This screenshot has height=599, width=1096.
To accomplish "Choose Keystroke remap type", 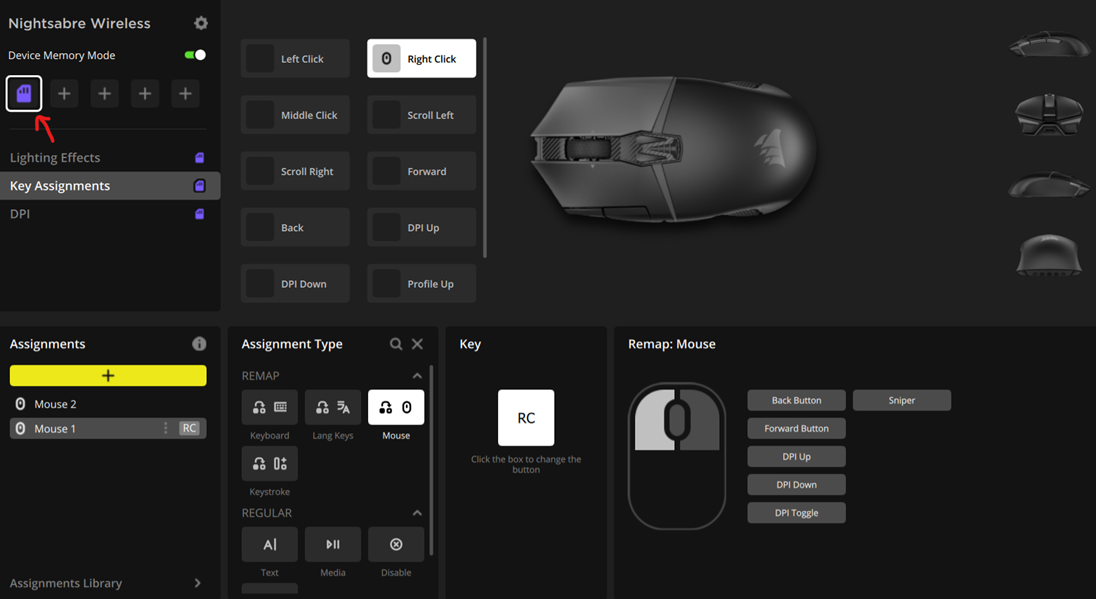I will (x=270, y=463).
